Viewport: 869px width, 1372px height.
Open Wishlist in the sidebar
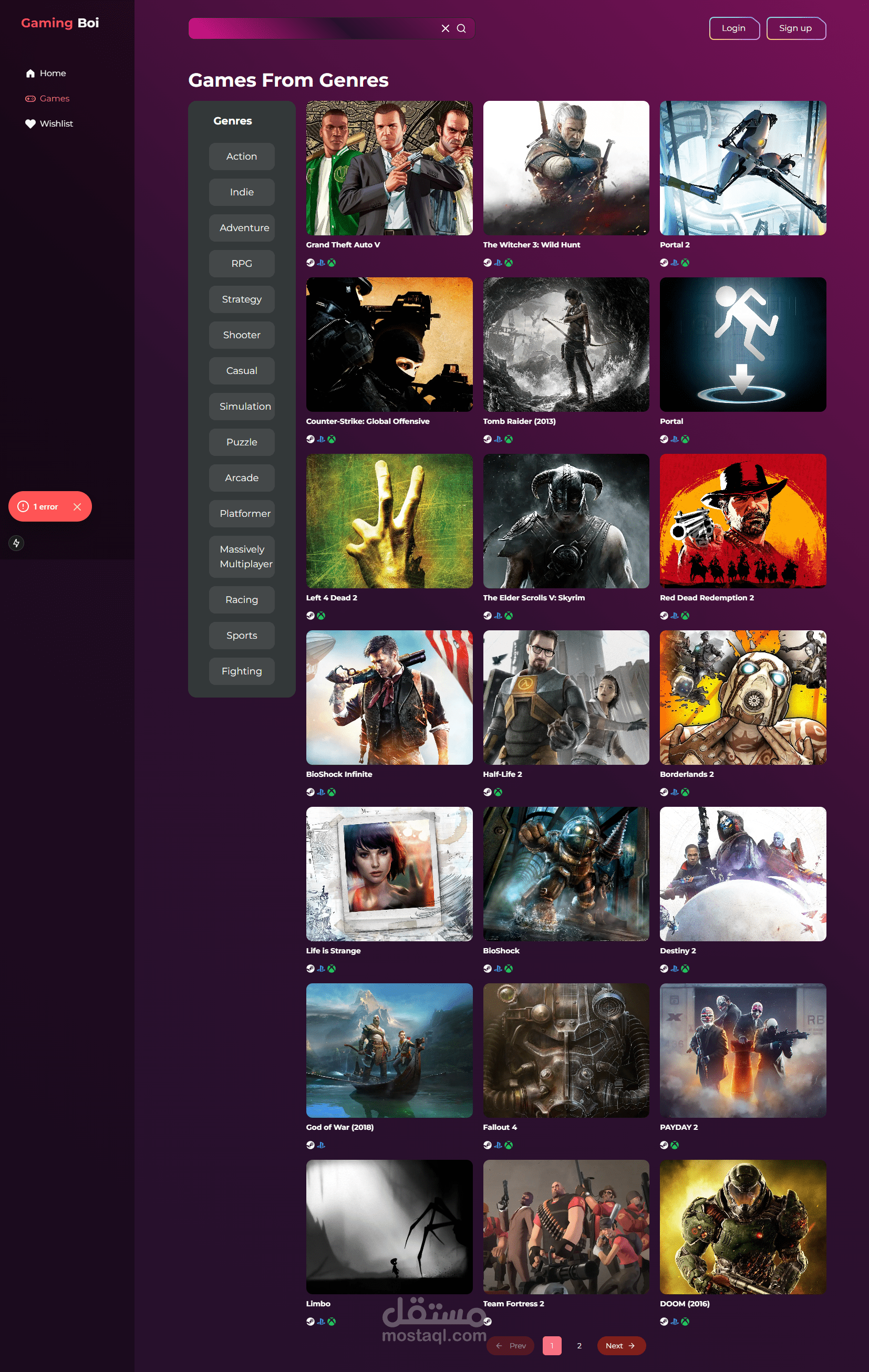pyautogui.click(x=49, y=123)
